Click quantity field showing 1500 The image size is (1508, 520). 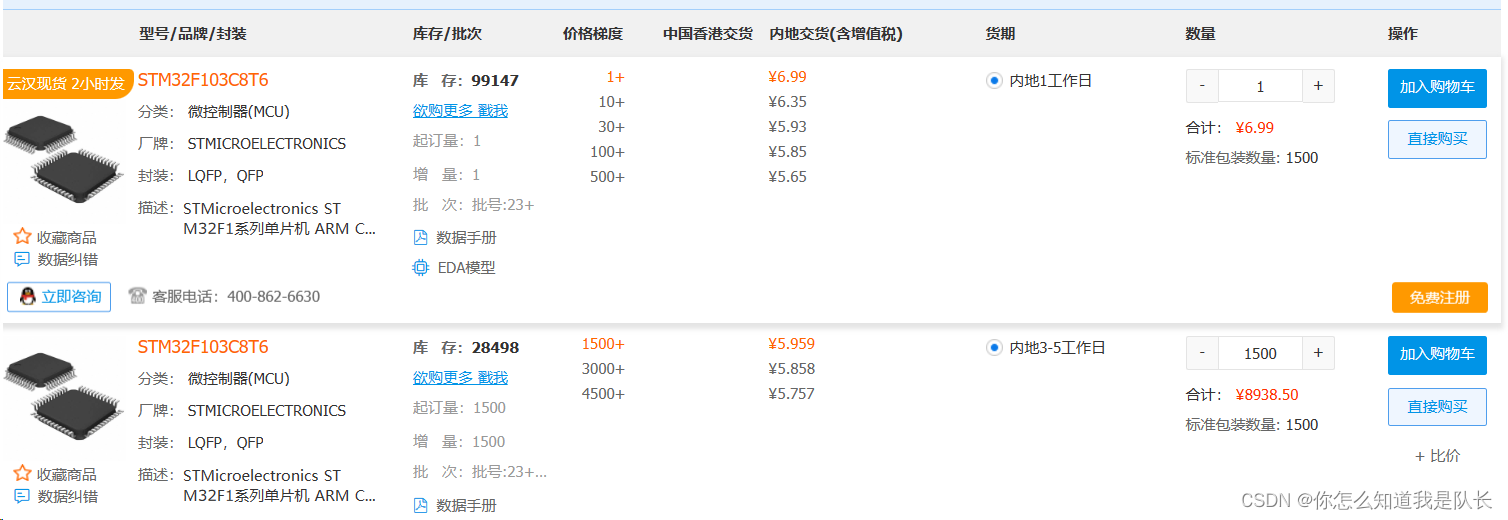pos(1260,353)
